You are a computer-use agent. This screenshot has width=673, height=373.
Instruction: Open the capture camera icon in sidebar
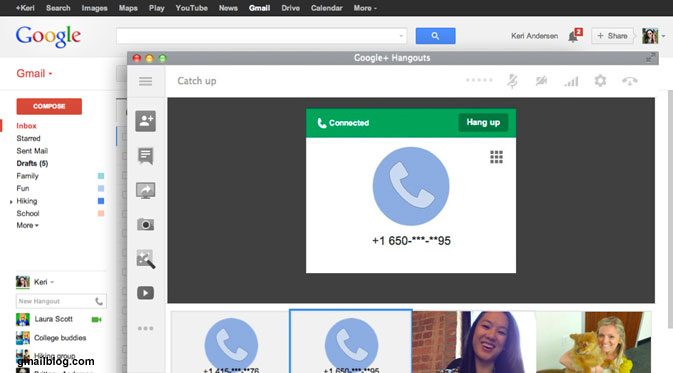pos(146,224)
